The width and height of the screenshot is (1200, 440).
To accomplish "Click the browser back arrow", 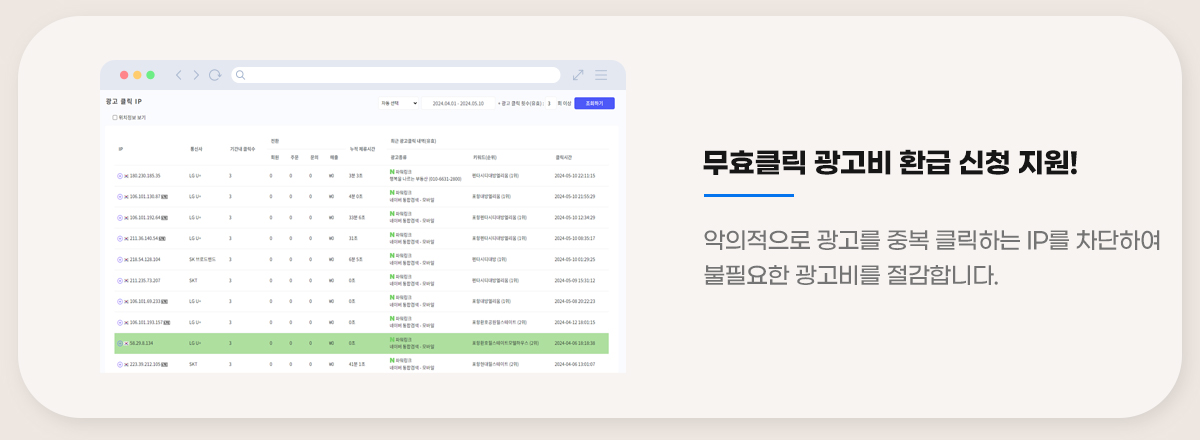I will 178,75.
